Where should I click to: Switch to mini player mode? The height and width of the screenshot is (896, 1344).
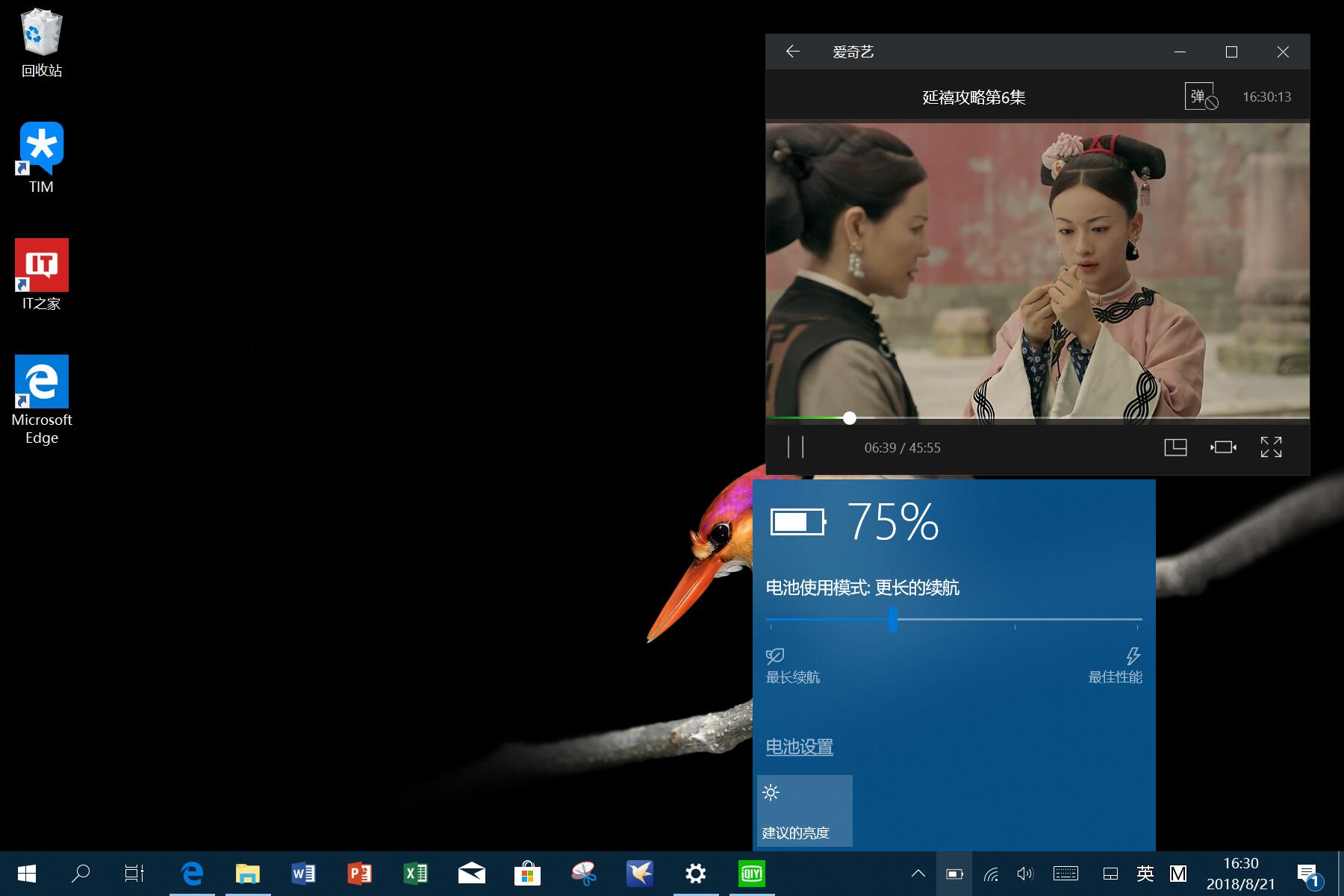1175,447
